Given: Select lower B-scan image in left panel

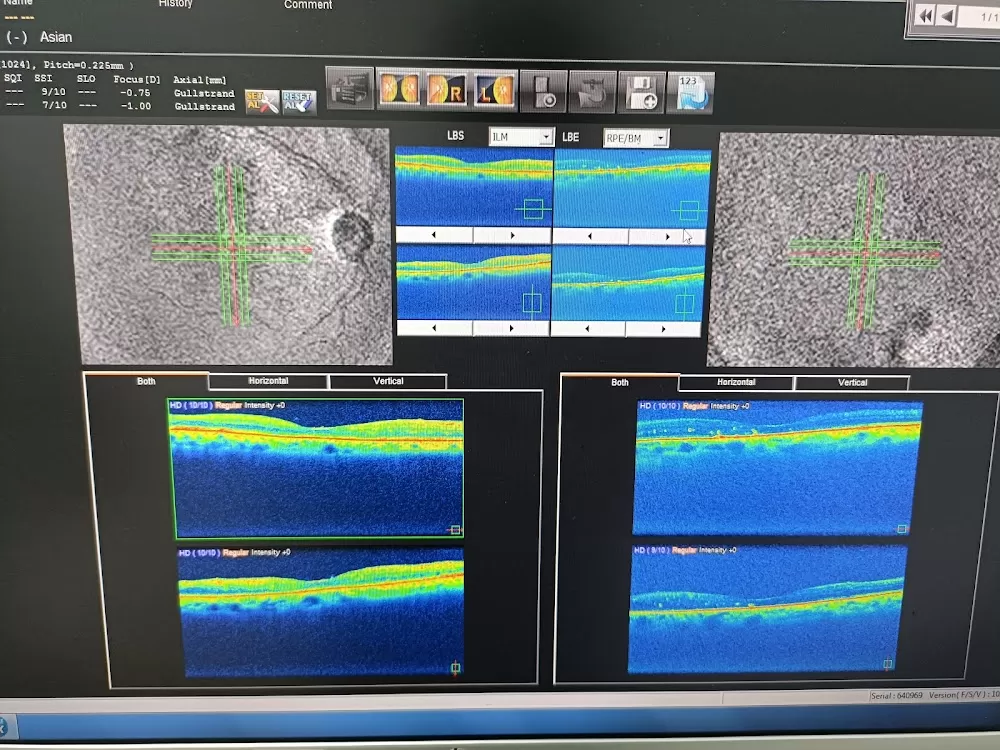Looking at the screenshot, I should pyautogui.click(x=321, y=611).
